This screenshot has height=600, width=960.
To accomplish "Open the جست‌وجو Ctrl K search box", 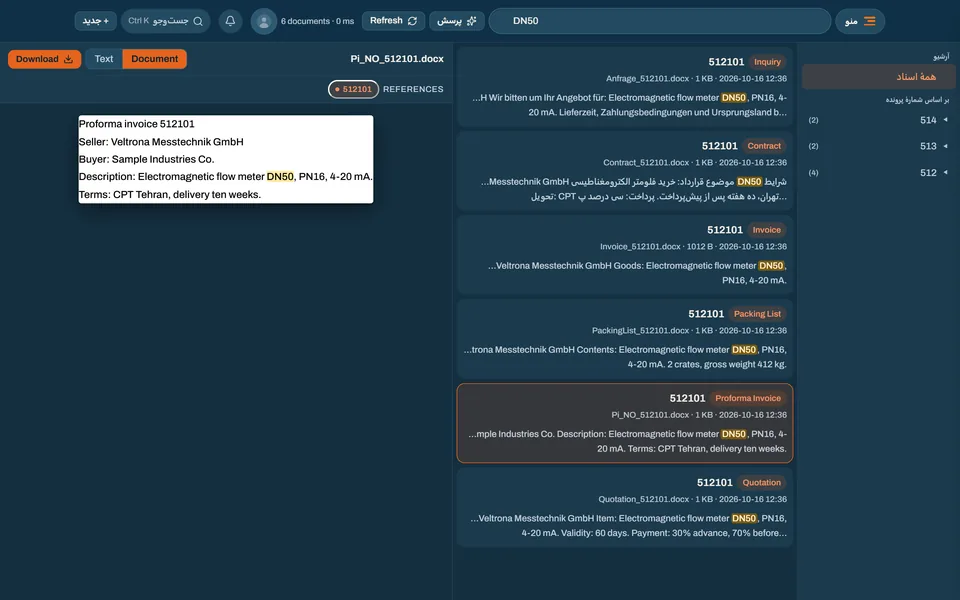I will pyautogui.click(x=165, y=21).
